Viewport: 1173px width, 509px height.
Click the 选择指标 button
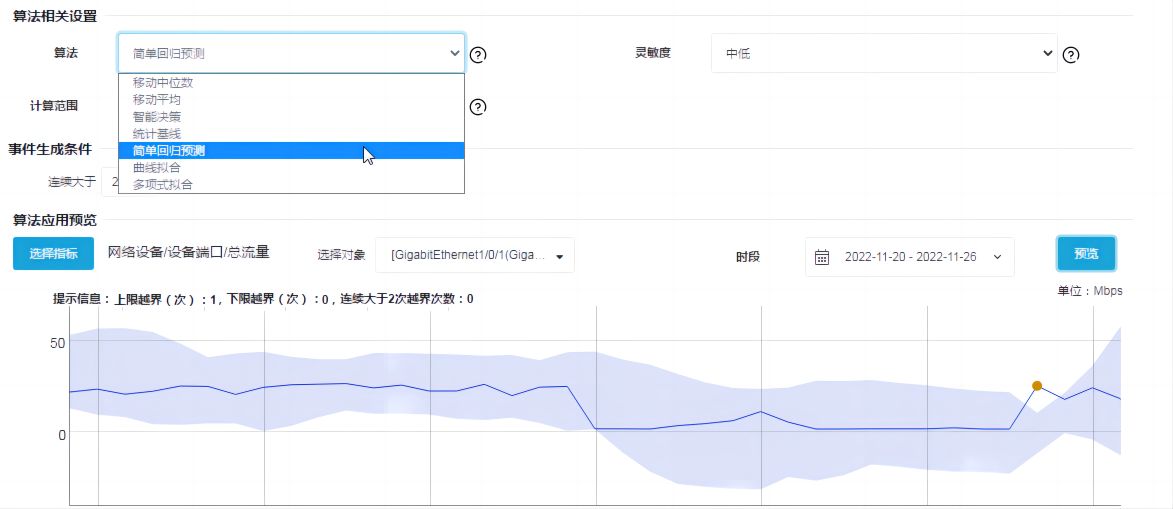[53, 254]
